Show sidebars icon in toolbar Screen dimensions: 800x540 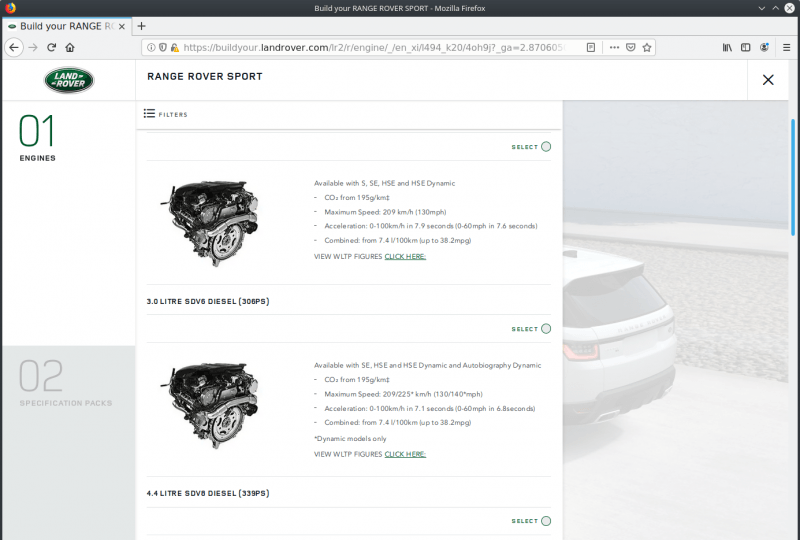coord(745,47)
